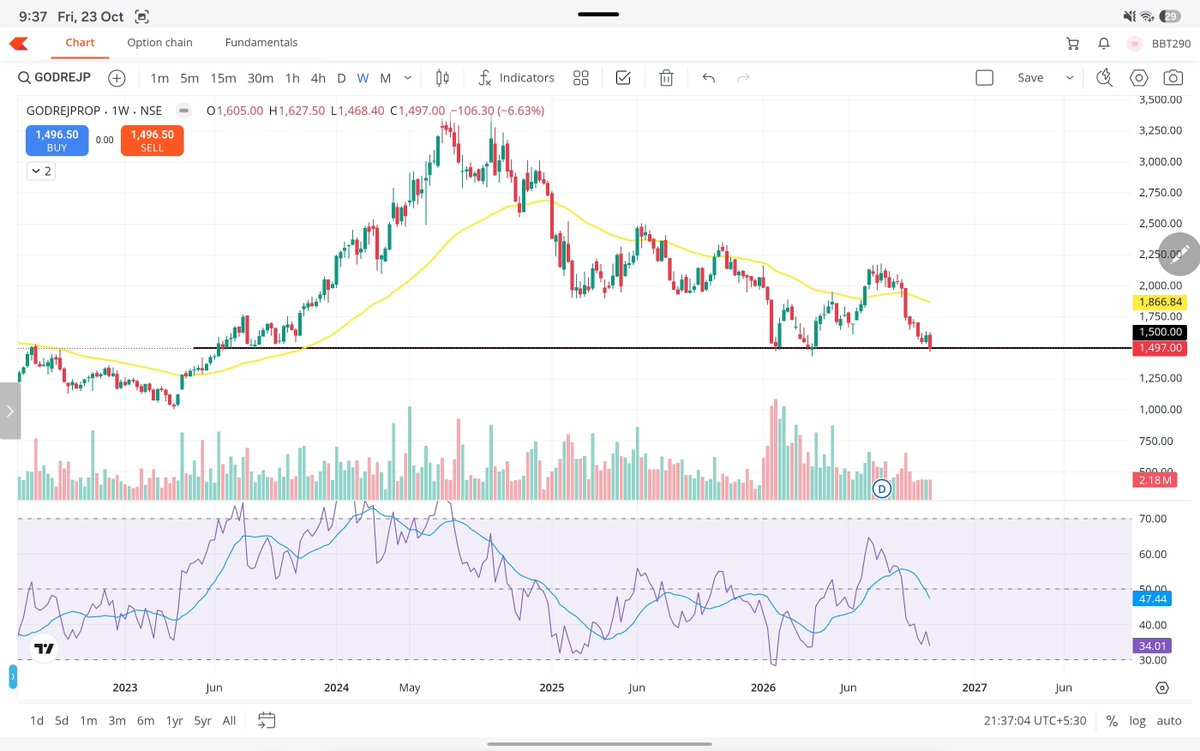Expand more timeframes dropdown chevron
This screenshot has height=751, width=1200.
click(408, 78)
